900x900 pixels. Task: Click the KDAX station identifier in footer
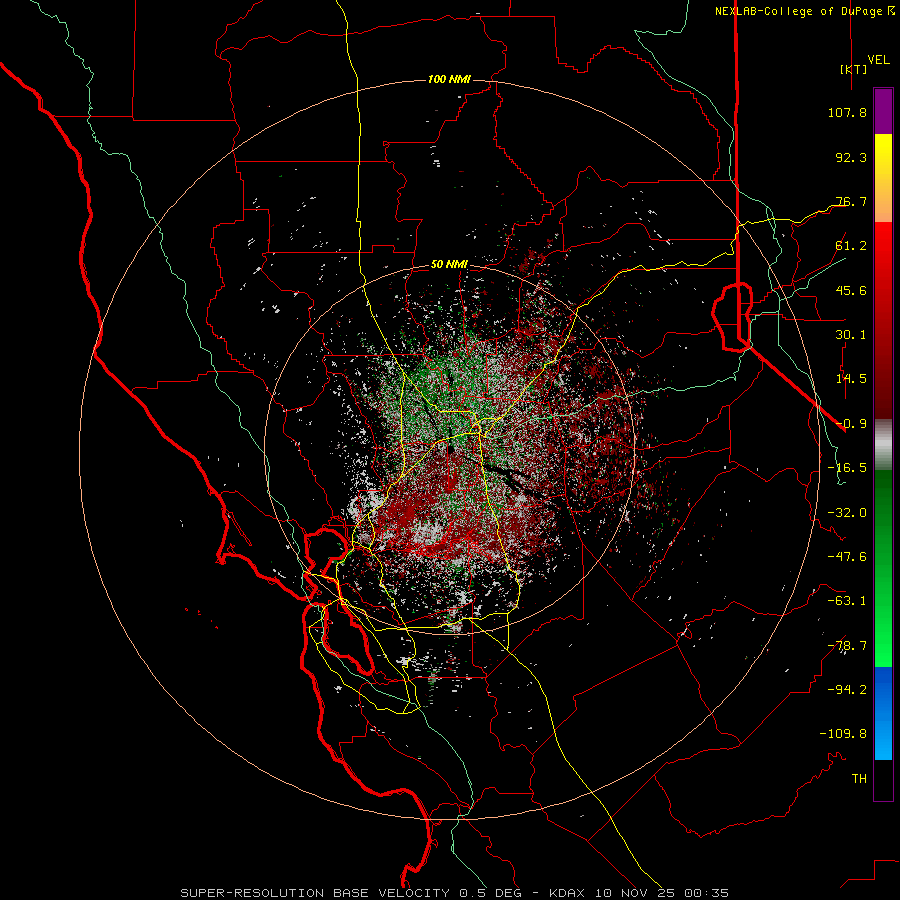click(x=567, y=893)
